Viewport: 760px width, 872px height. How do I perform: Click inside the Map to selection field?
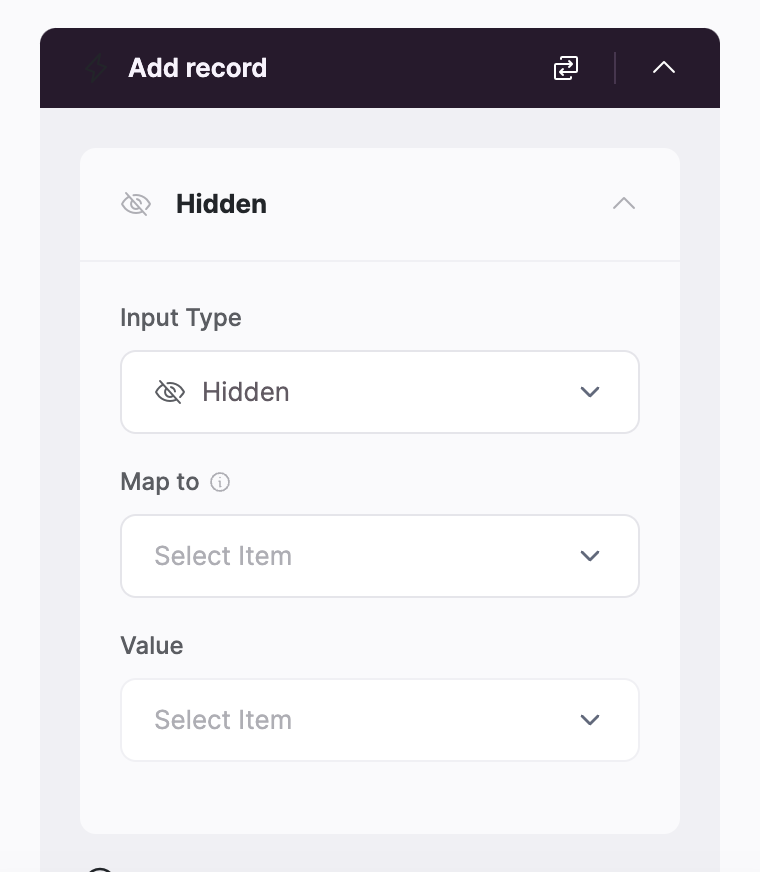click(x=380, y=556)
